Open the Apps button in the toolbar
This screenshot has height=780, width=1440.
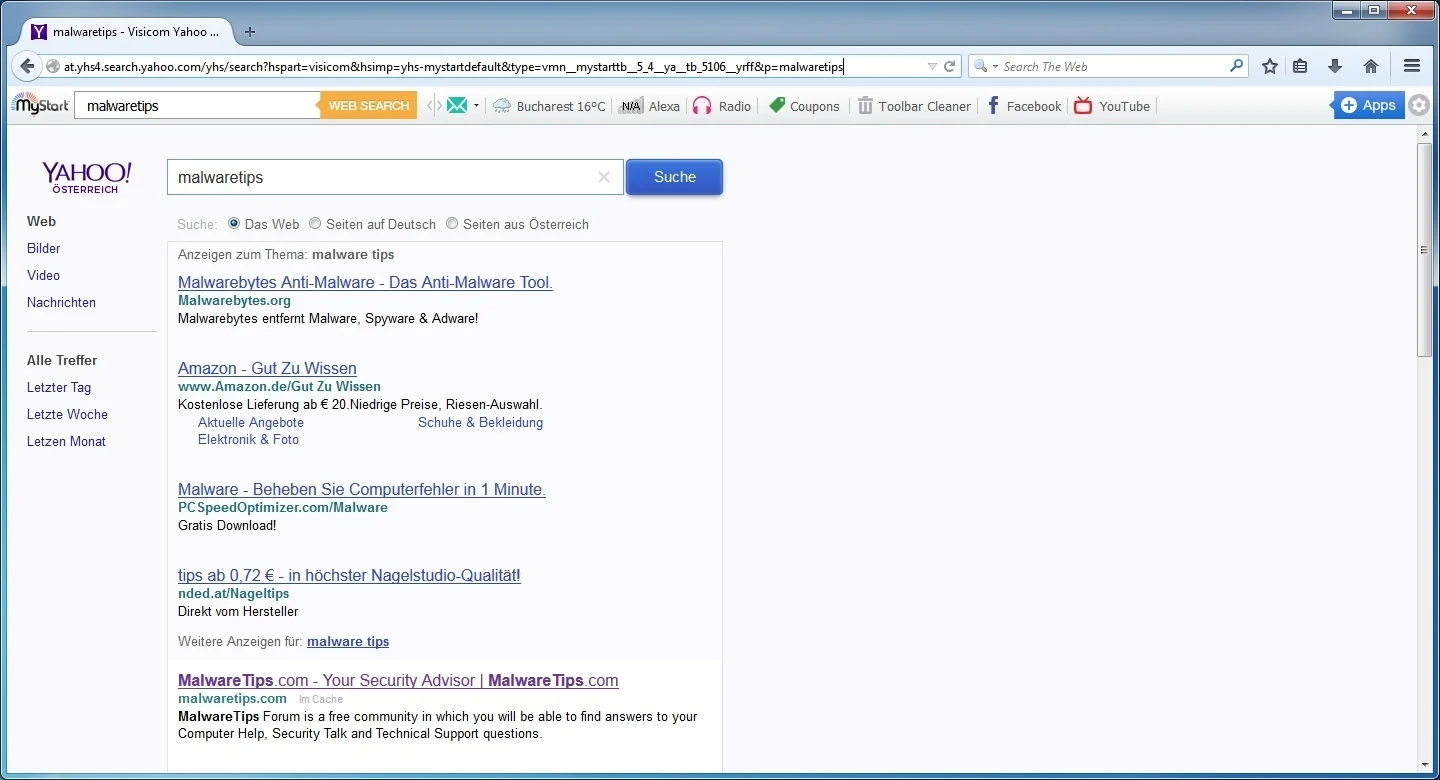tap(1368, 105)
